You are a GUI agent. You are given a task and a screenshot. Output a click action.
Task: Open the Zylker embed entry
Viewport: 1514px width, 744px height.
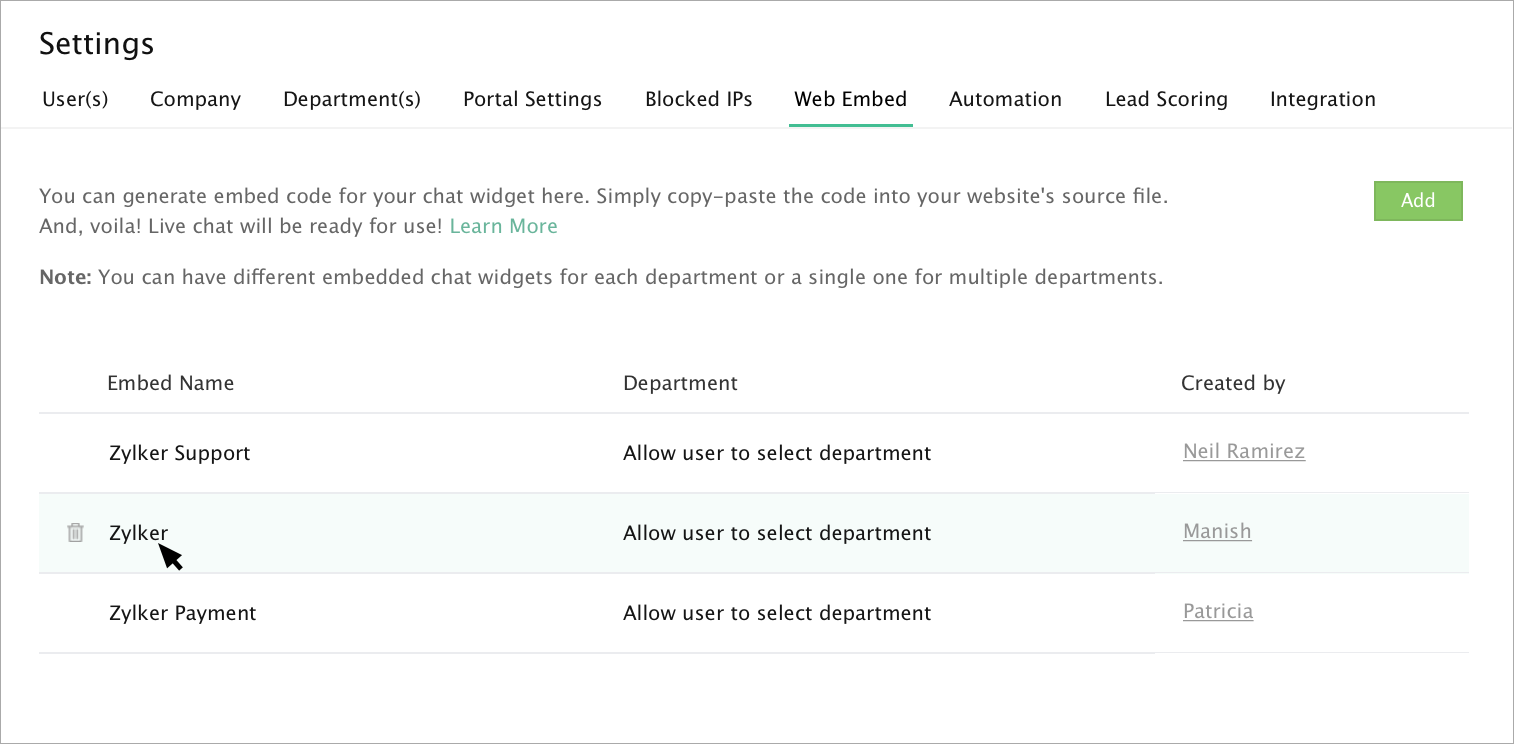[138, 533]
